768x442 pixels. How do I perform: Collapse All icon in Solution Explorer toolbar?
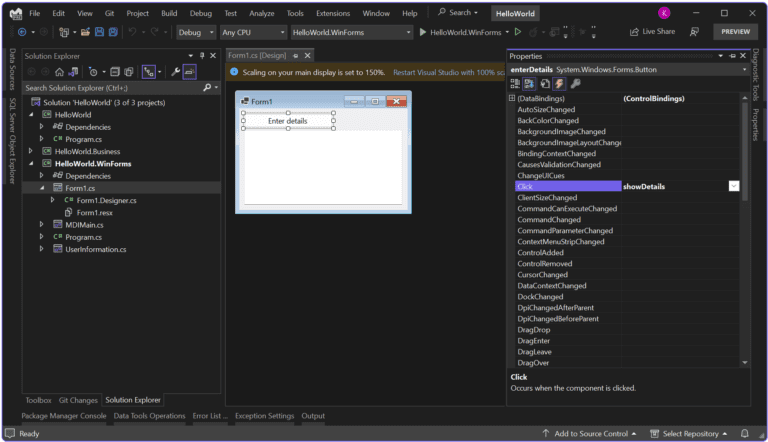115,72
